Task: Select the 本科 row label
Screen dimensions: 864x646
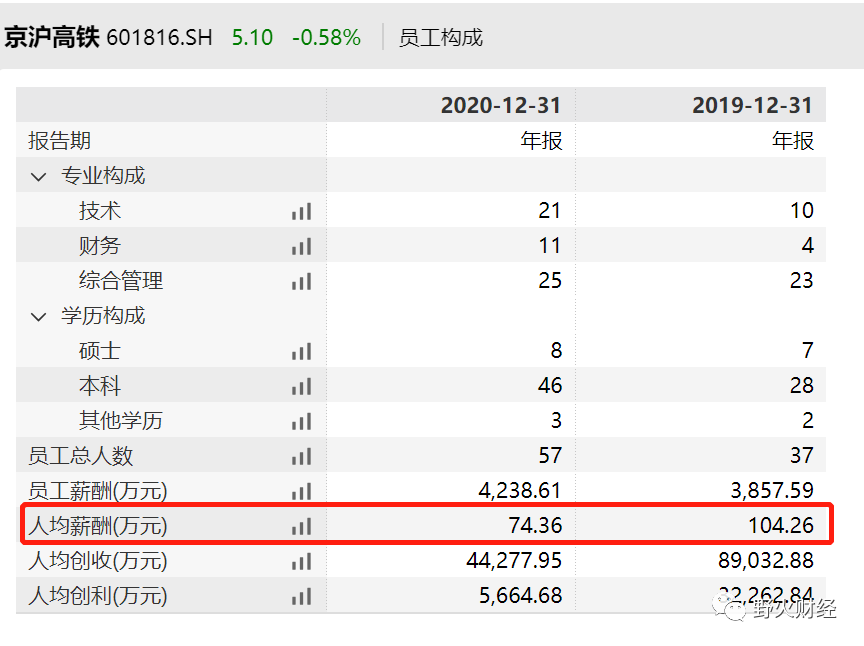Action: [x=100, y=386]
